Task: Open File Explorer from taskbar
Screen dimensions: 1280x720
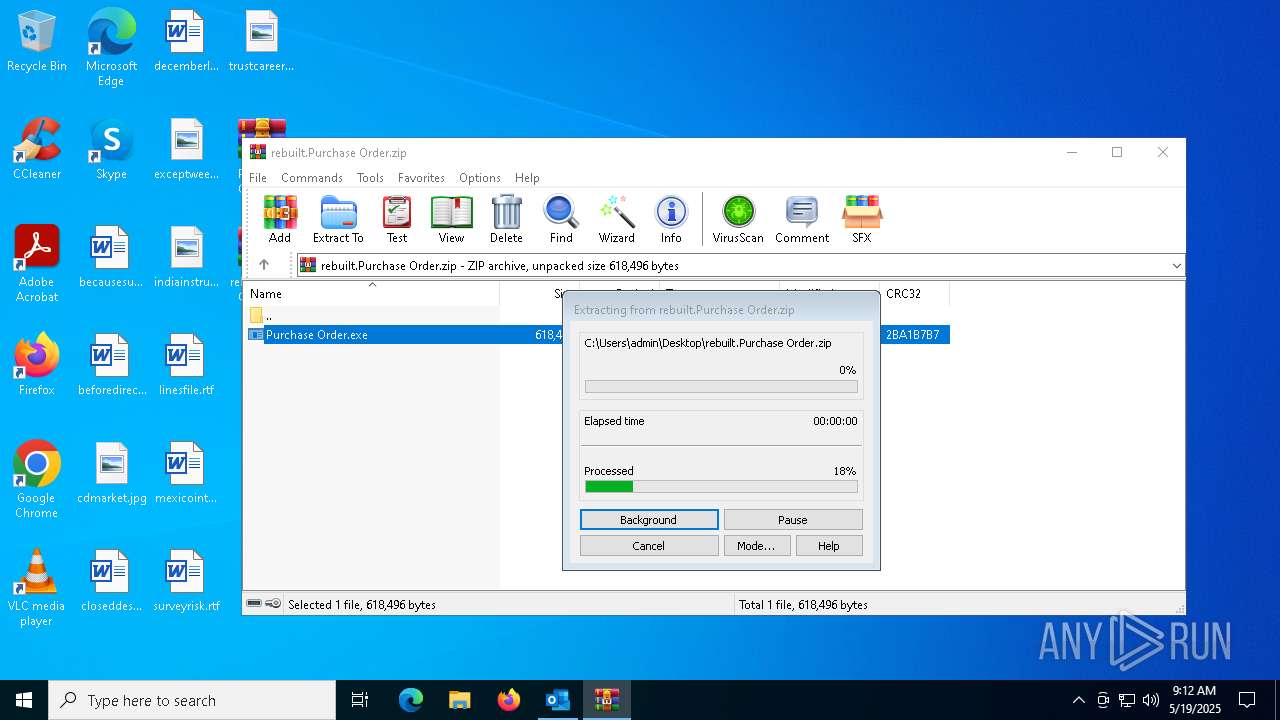Action: pyautogui.click(x=459, y=700)
